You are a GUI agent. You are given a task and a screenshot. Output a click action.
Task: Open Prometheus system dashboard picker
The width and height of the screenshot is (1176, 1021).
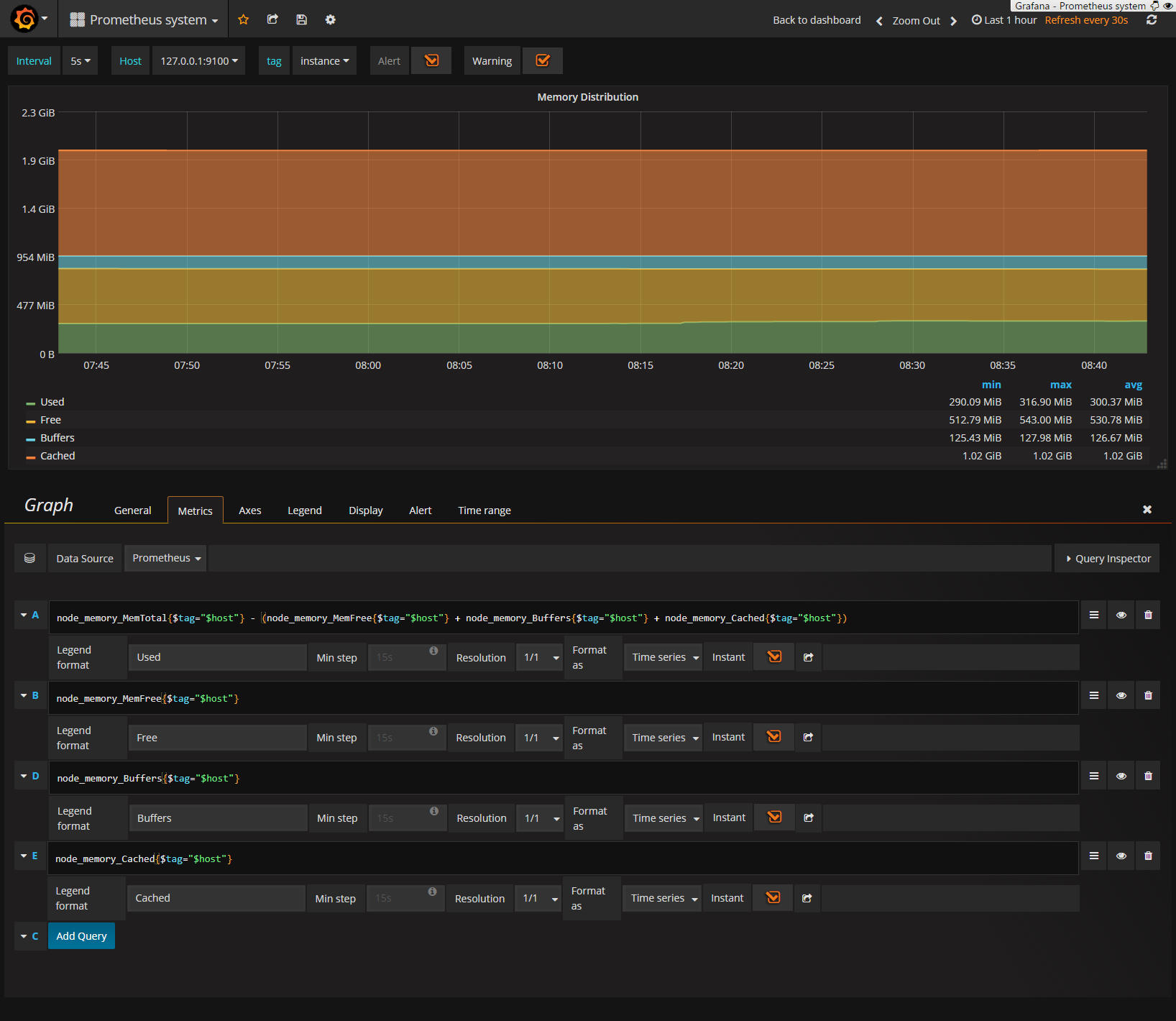(x=144, y=20)
